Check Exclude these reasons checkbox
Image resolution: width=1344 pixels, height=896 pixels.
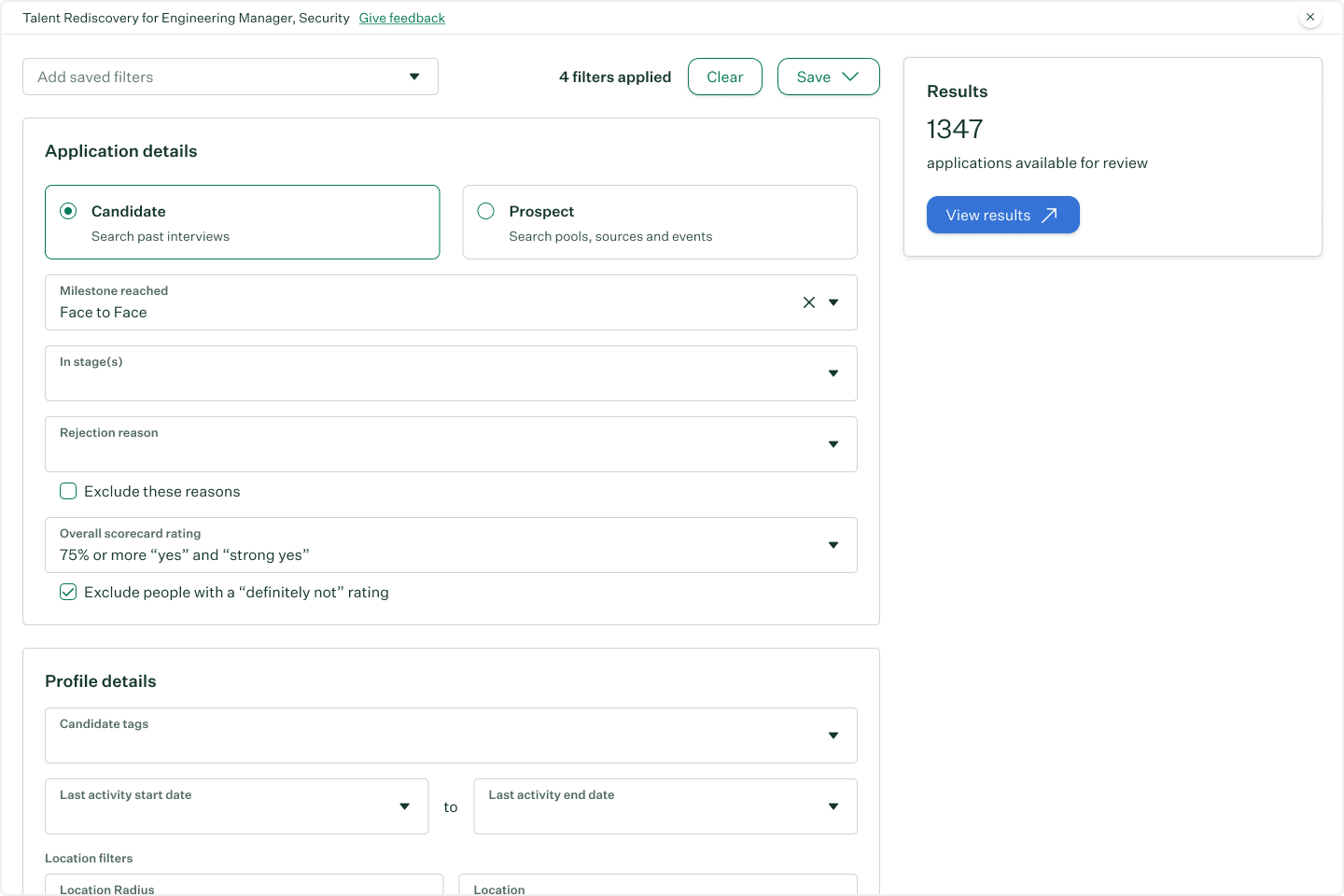(x=68, y=491)
